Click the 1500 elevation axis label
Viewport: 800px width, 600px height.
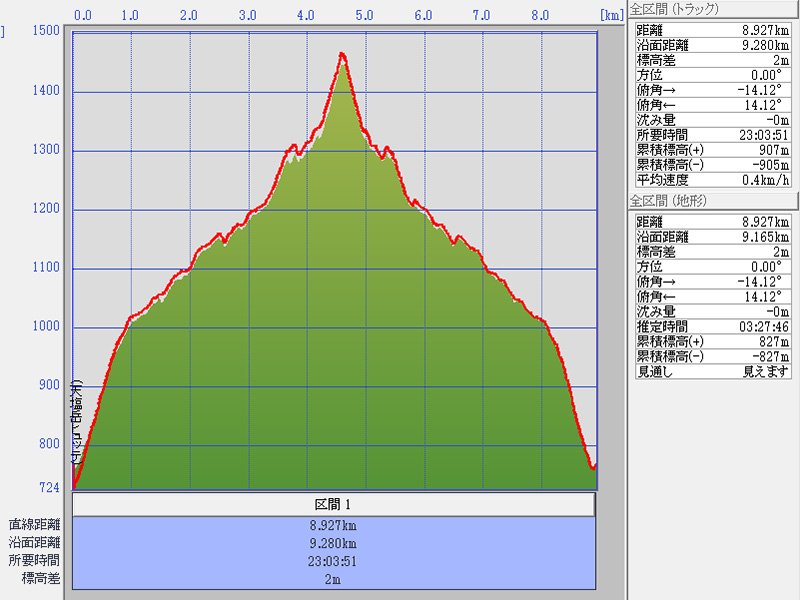45,31
